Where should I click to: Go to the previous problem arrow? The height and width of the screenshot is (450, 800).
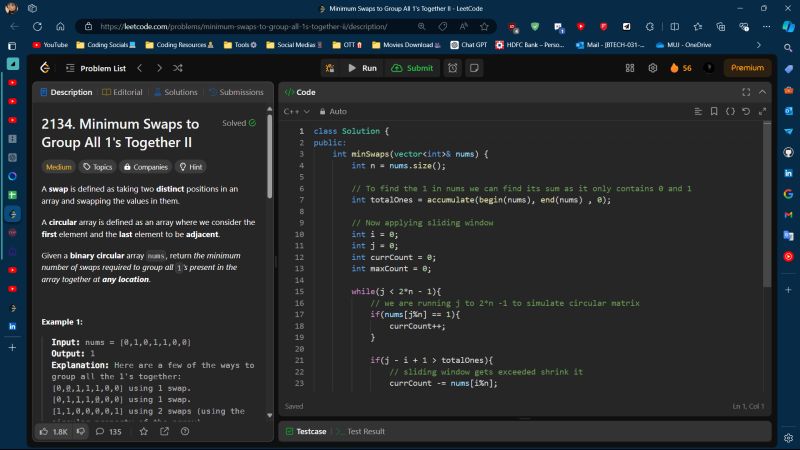pyautogui.click(x=140, y=68)
